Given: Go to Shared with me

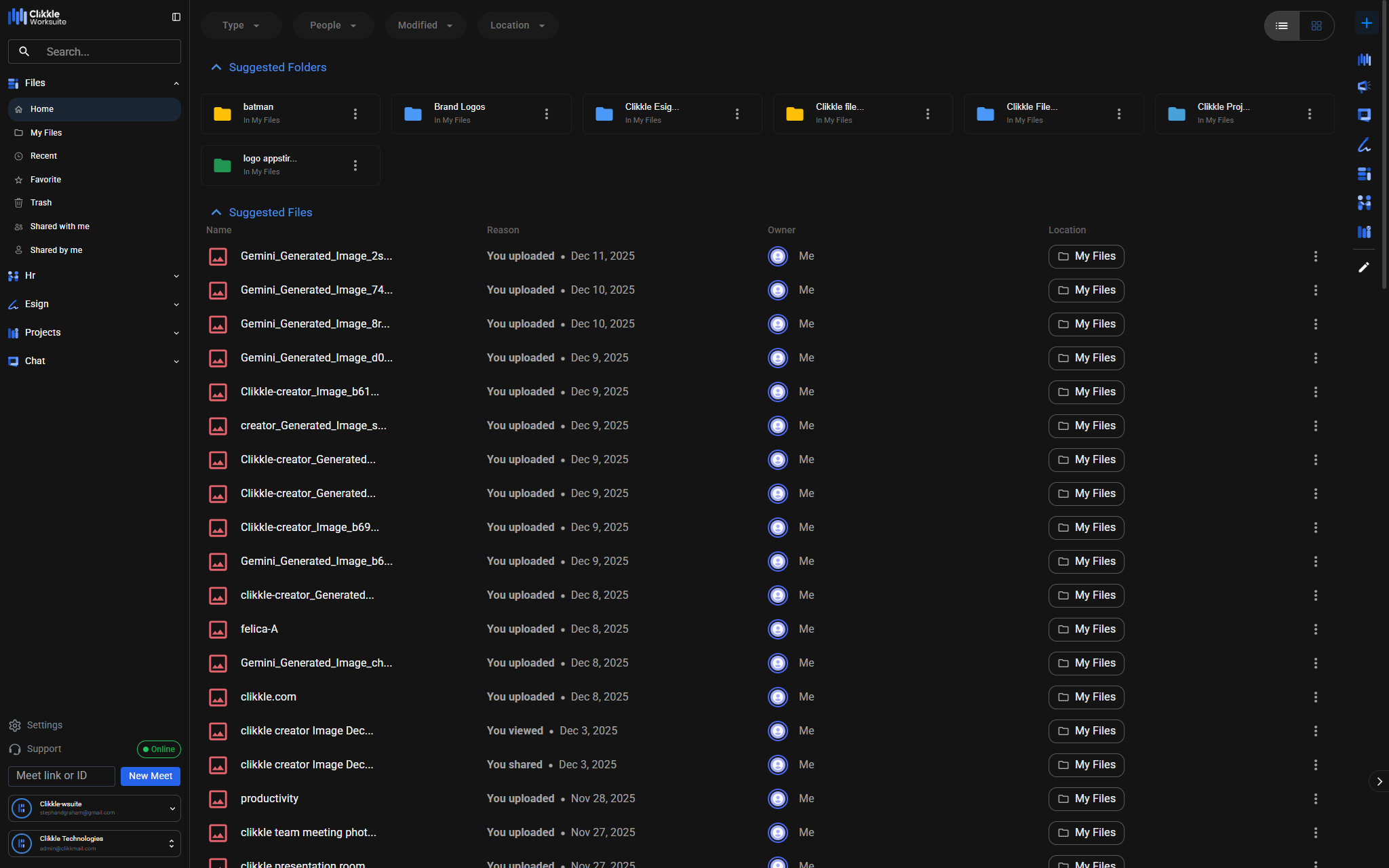Looking at the screenshot, I should (x=60, y=226).
